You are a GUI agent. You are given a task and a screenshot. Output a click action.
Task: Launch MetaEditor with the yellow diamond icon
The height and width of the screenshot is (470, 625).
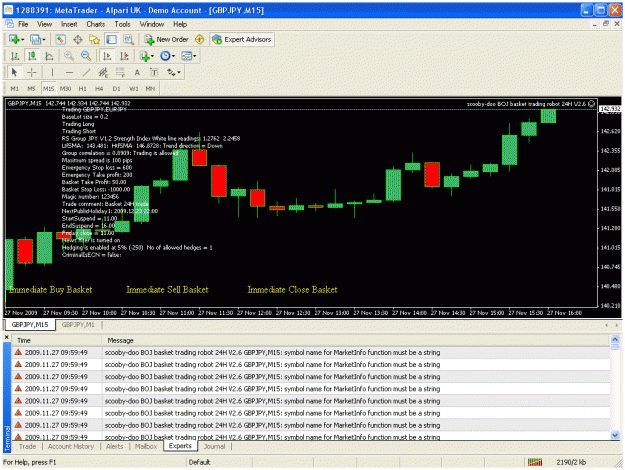click(199, 39)
